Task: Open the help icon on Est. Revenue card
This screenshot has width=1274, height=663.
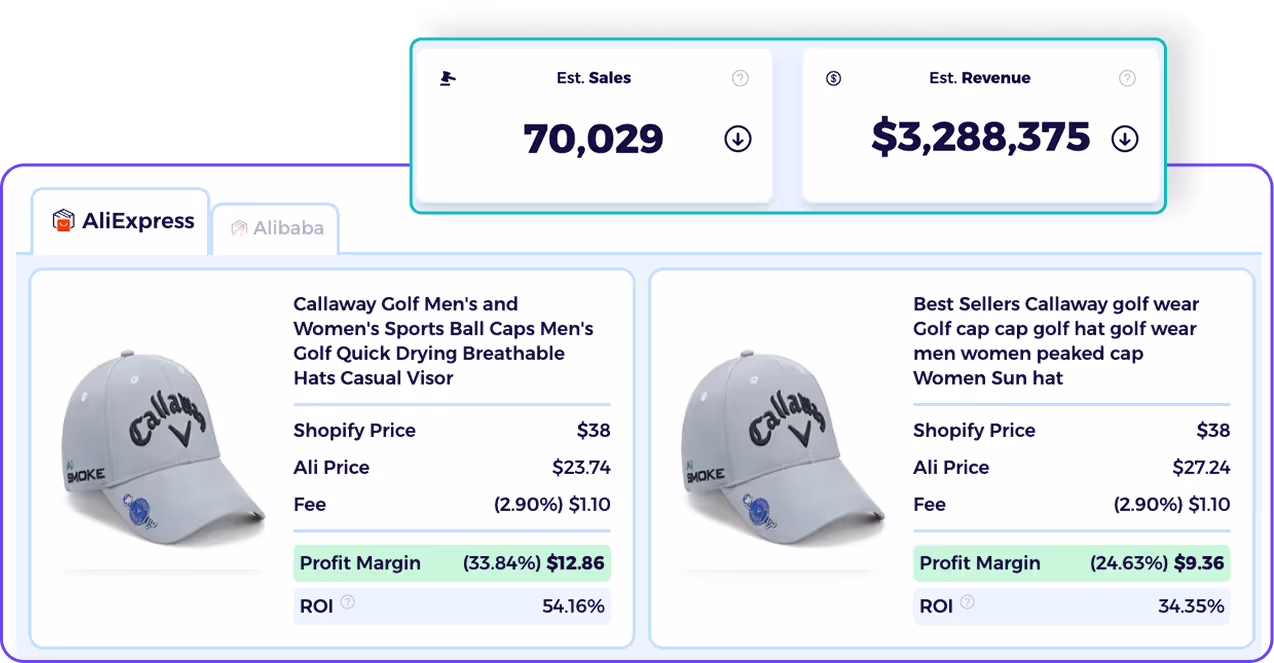Action: [x=1127, y=78]
